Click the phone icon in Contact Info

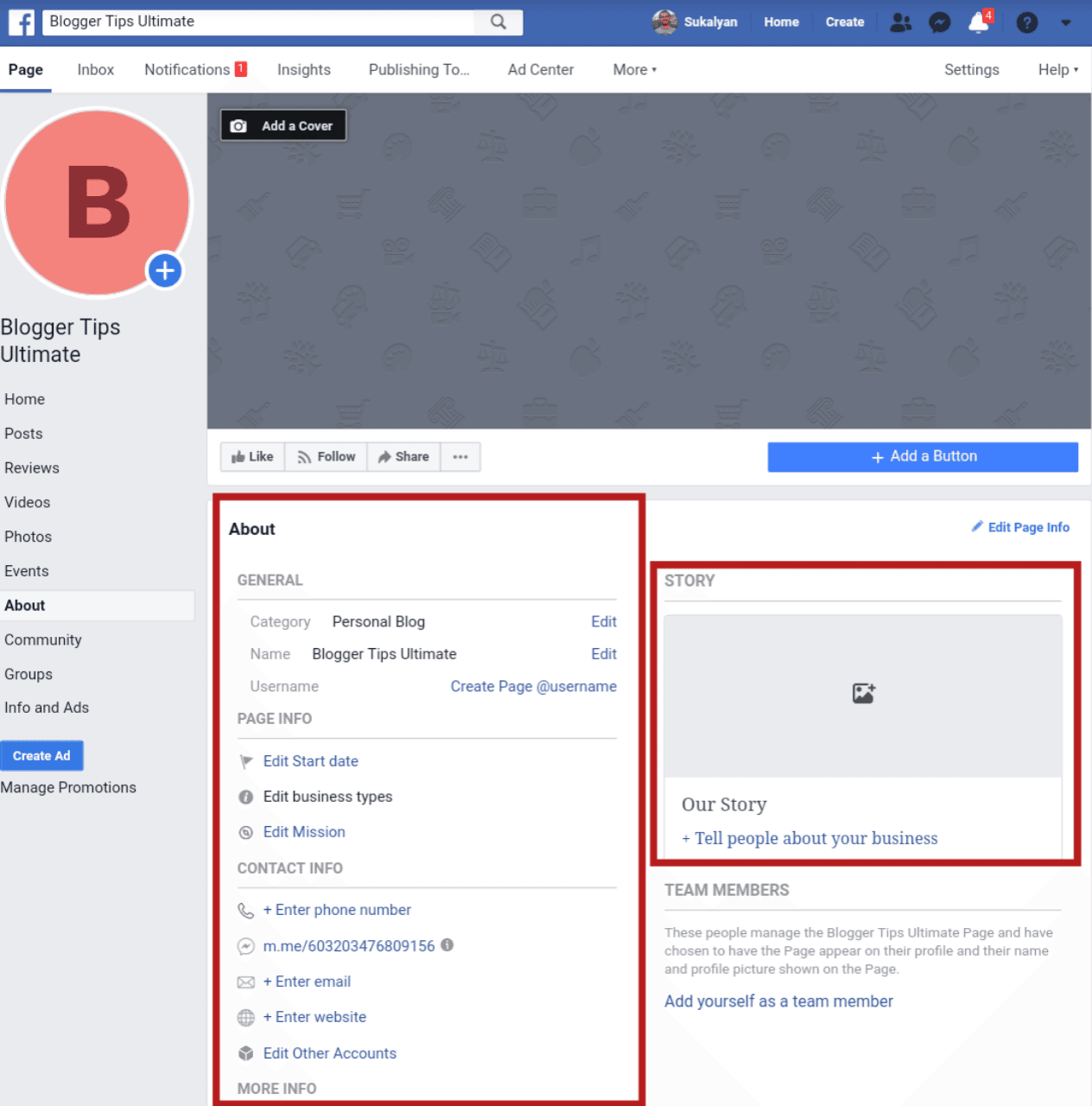coord(246,910)
